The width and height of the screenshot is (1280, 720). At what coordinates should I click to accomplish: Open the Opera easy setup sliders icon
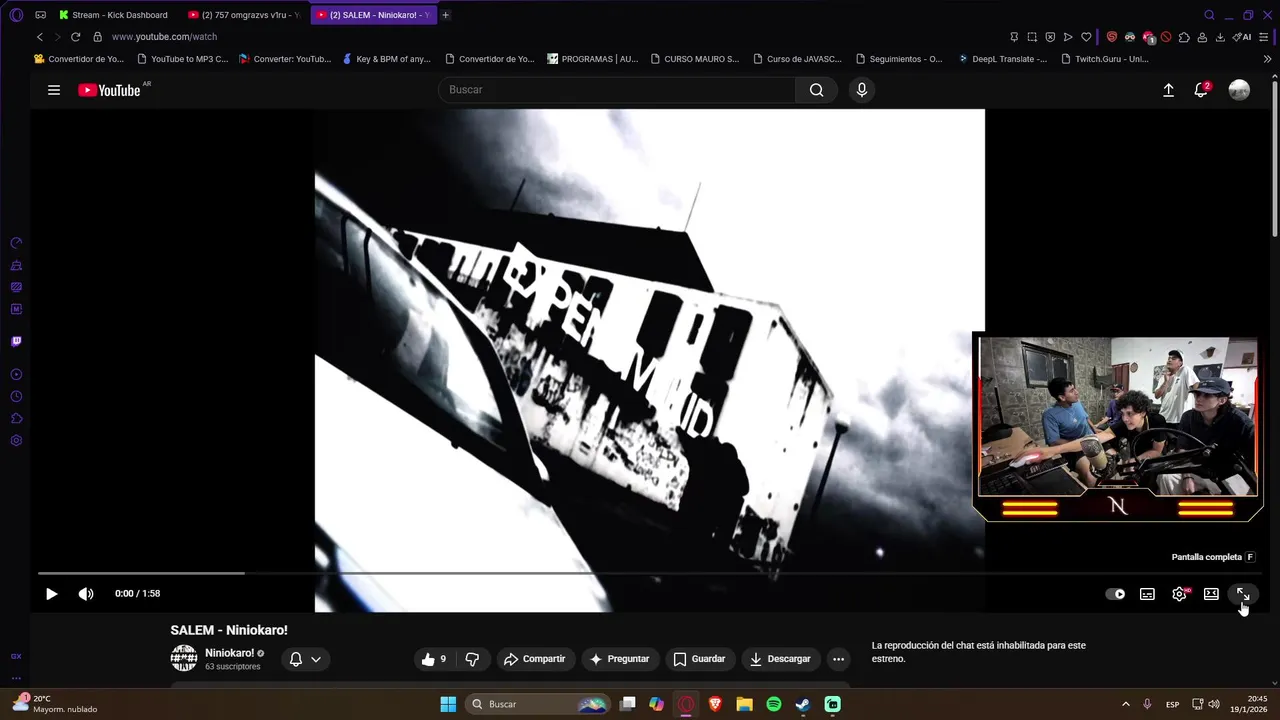coord(1265,37)
